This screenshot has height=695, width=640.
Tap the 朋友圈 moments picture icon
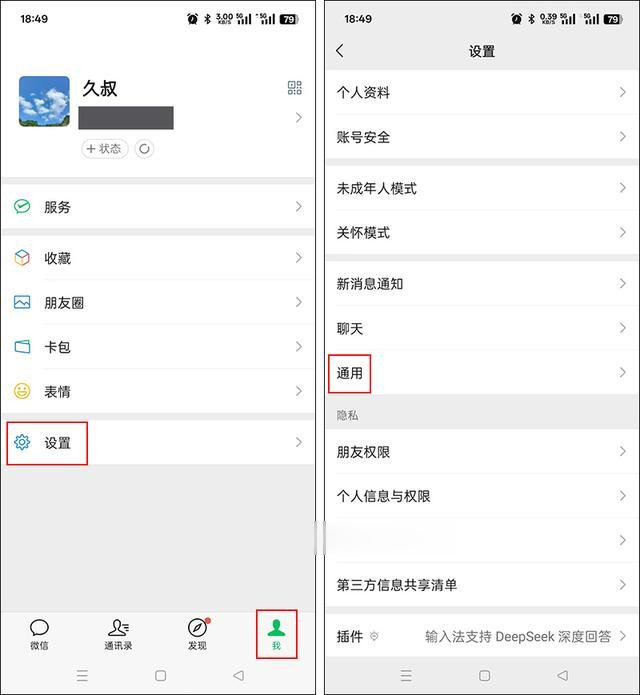click(22, 302)
